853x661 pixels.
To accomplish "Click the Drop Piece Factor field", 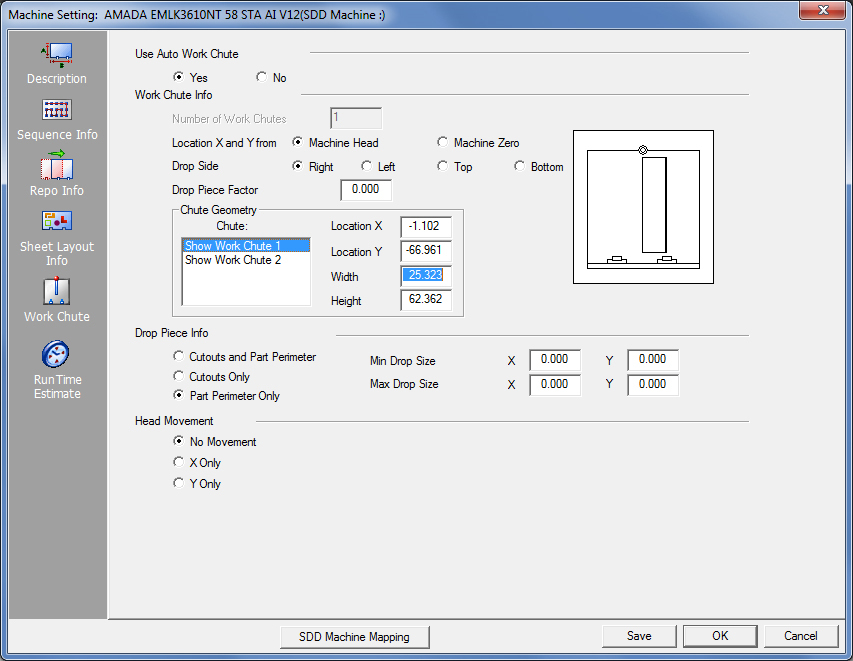I will click(366, 190).
